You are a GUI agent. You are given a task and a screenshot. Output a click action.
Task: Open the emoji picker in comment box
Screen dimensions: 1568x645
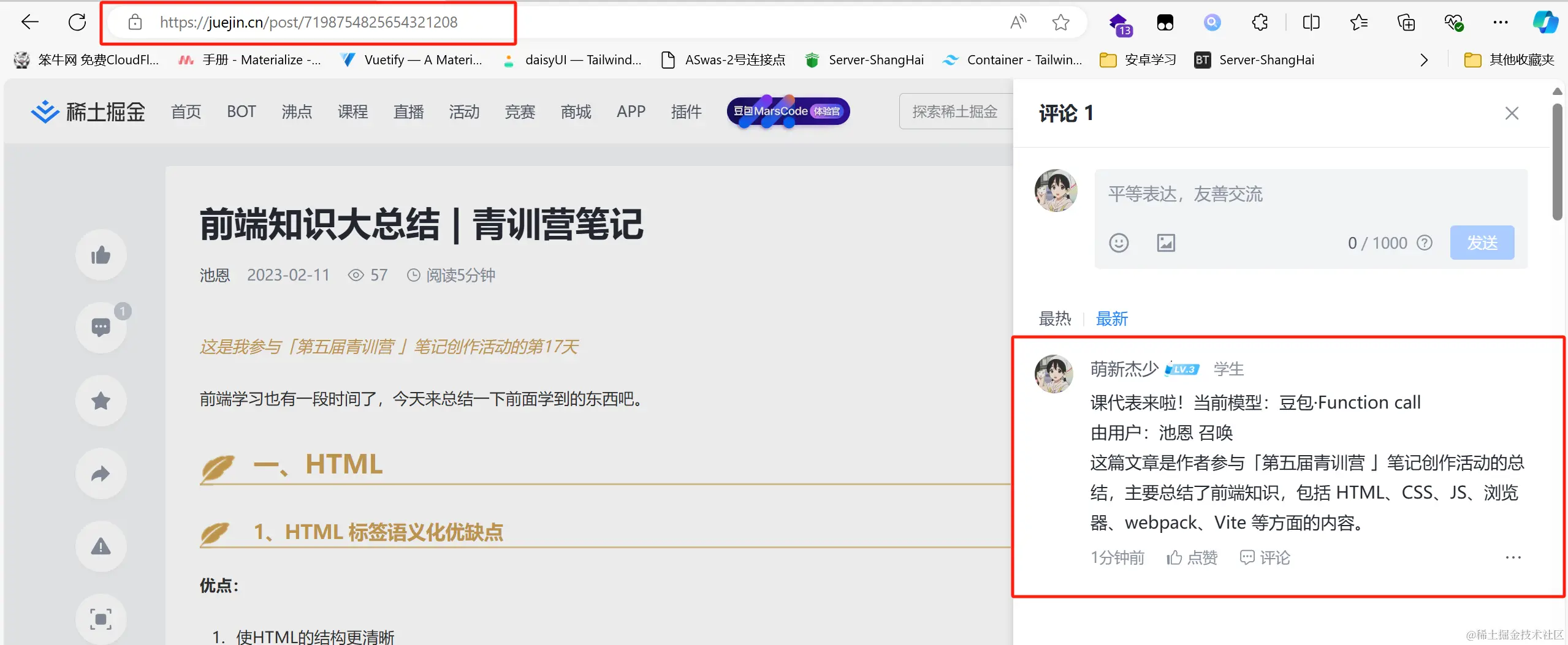1119,243
